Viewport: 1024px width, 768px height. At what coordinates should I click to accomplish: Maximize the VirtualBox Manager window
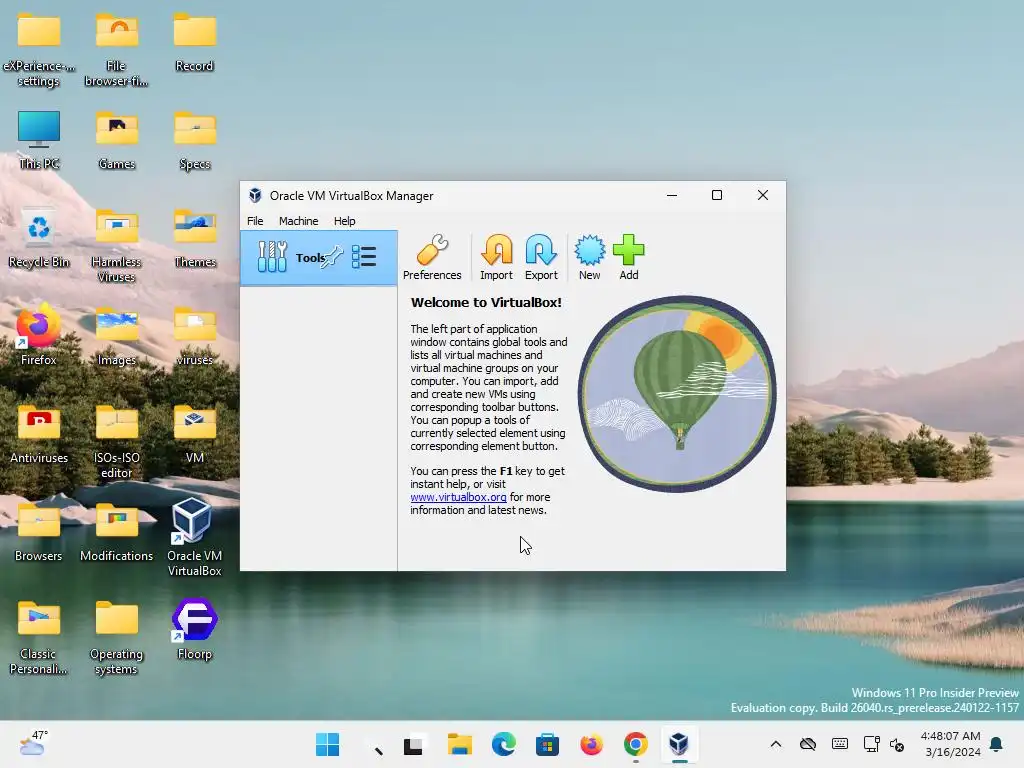(x=716, y=195)
